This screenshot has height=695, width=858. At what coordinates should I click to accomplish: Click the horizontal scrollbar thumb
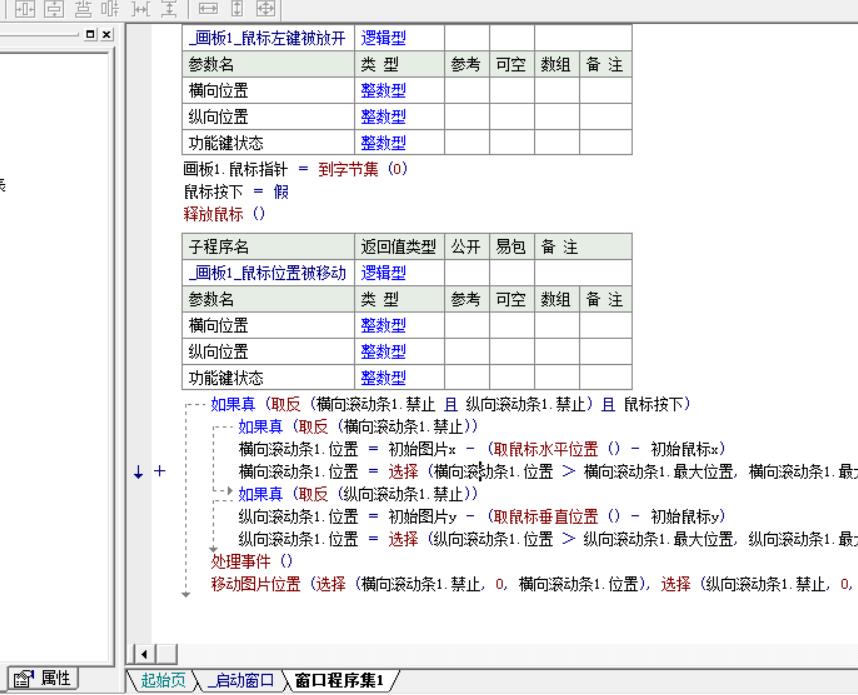pyautogui.click(x=166, y=654)
